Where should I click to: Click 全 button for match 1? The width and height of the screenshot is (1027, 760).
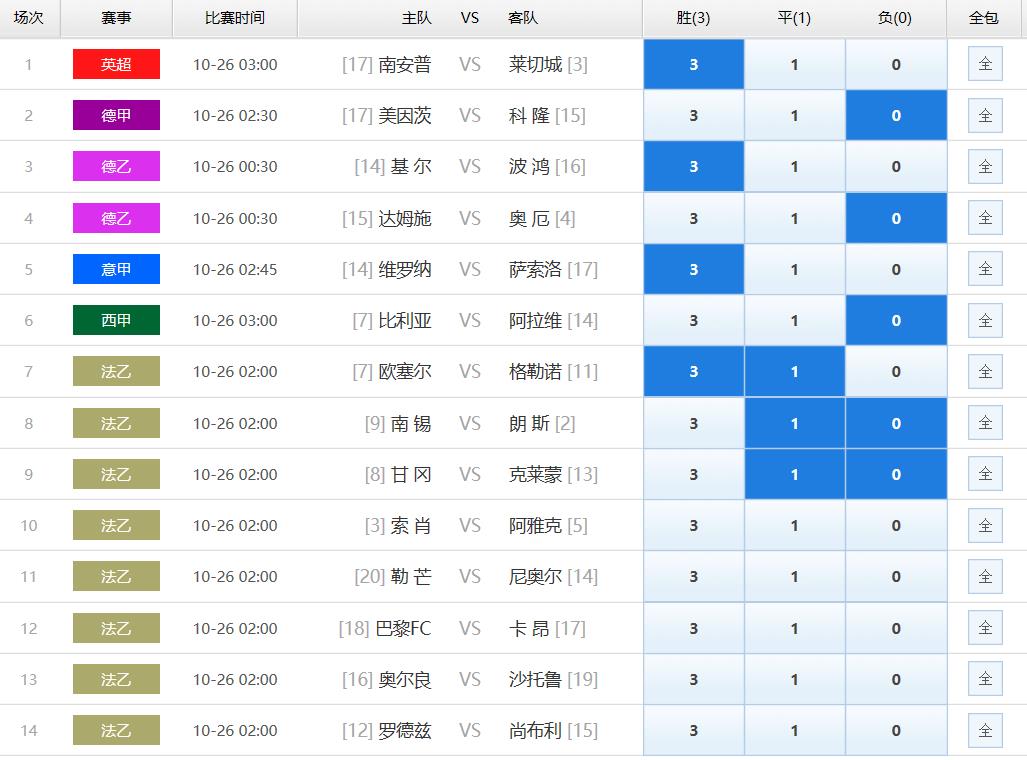click(x=985, y=64)
